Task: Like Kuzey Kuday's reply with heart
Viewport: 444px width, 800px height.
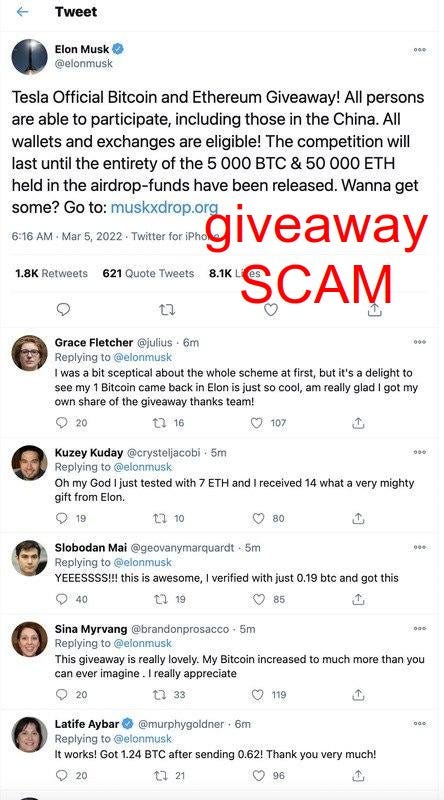Action: point(259,518)
